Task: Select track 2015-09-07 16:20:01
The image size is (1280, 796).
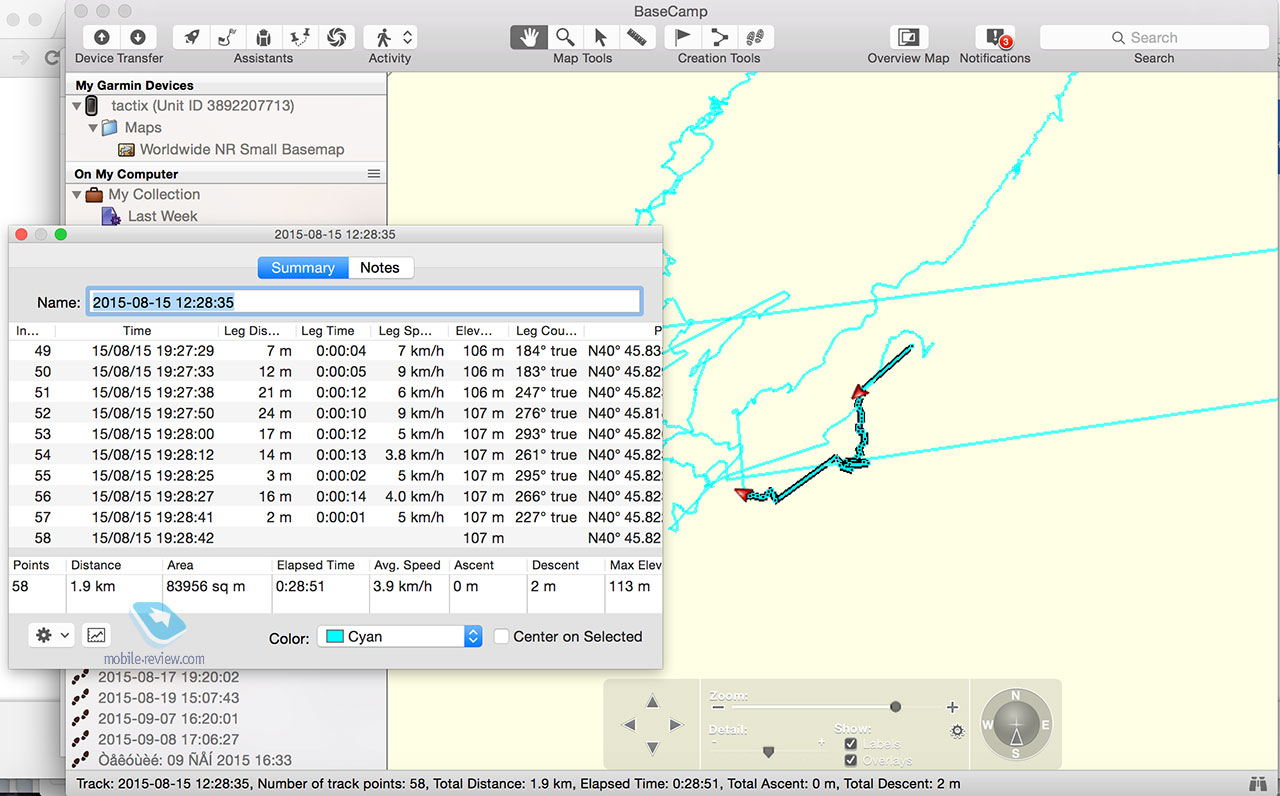Action: click(168, 719)
